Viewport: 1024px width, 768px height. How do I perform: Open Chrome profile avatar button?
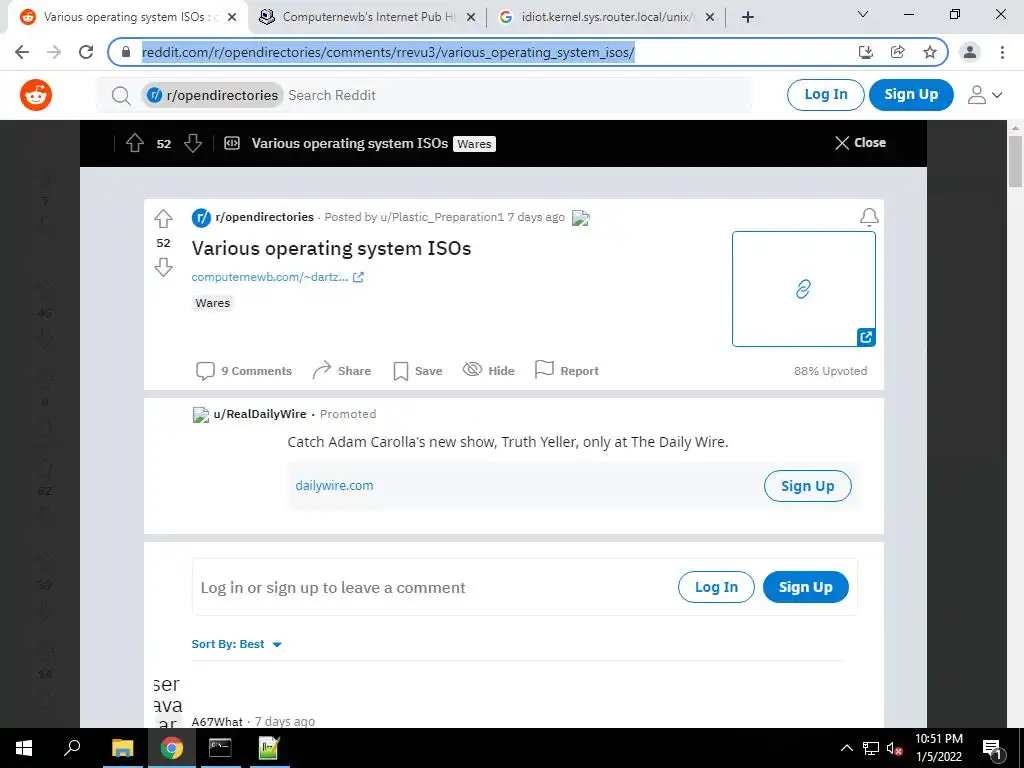[x=970, y=52]
